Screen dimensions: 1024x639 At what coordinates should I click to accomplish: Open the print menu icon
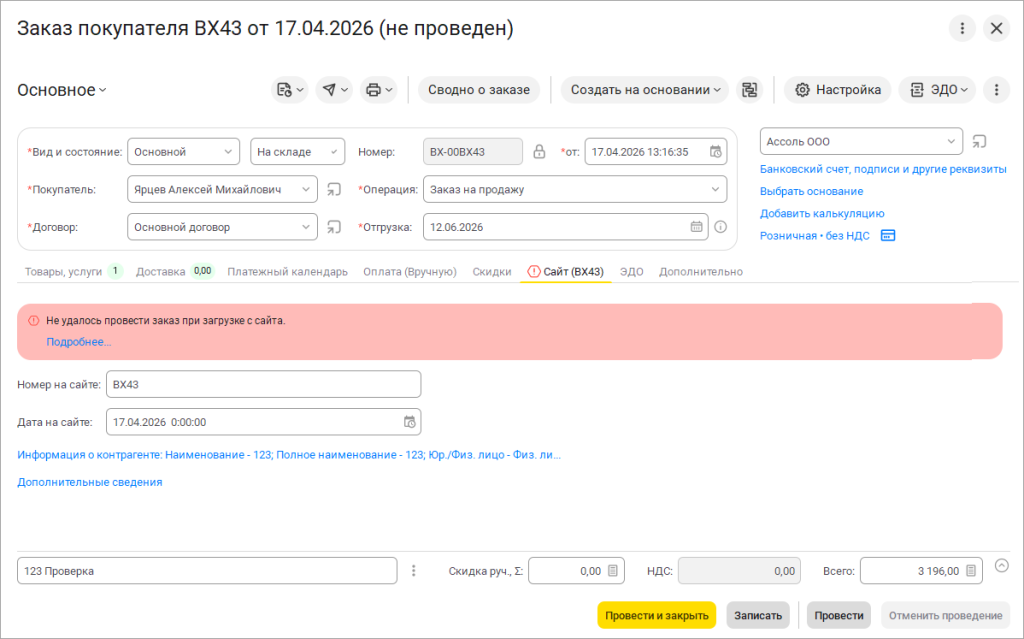[379, 90]
